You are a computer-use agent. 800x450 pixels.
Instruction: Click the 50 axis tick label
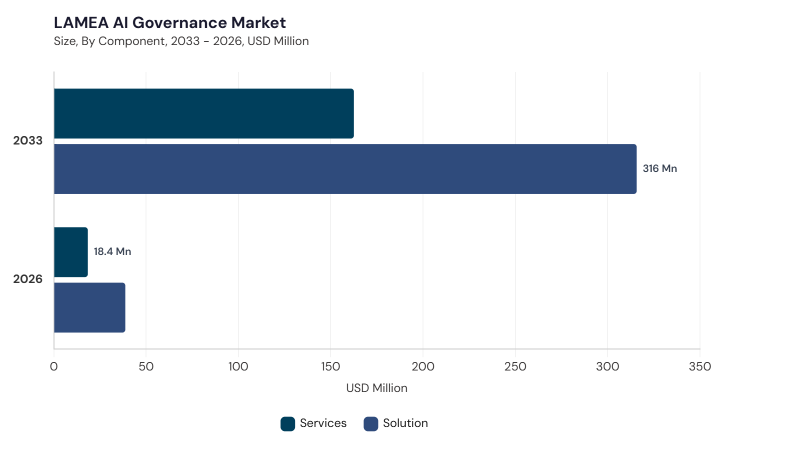click(146, 366)
